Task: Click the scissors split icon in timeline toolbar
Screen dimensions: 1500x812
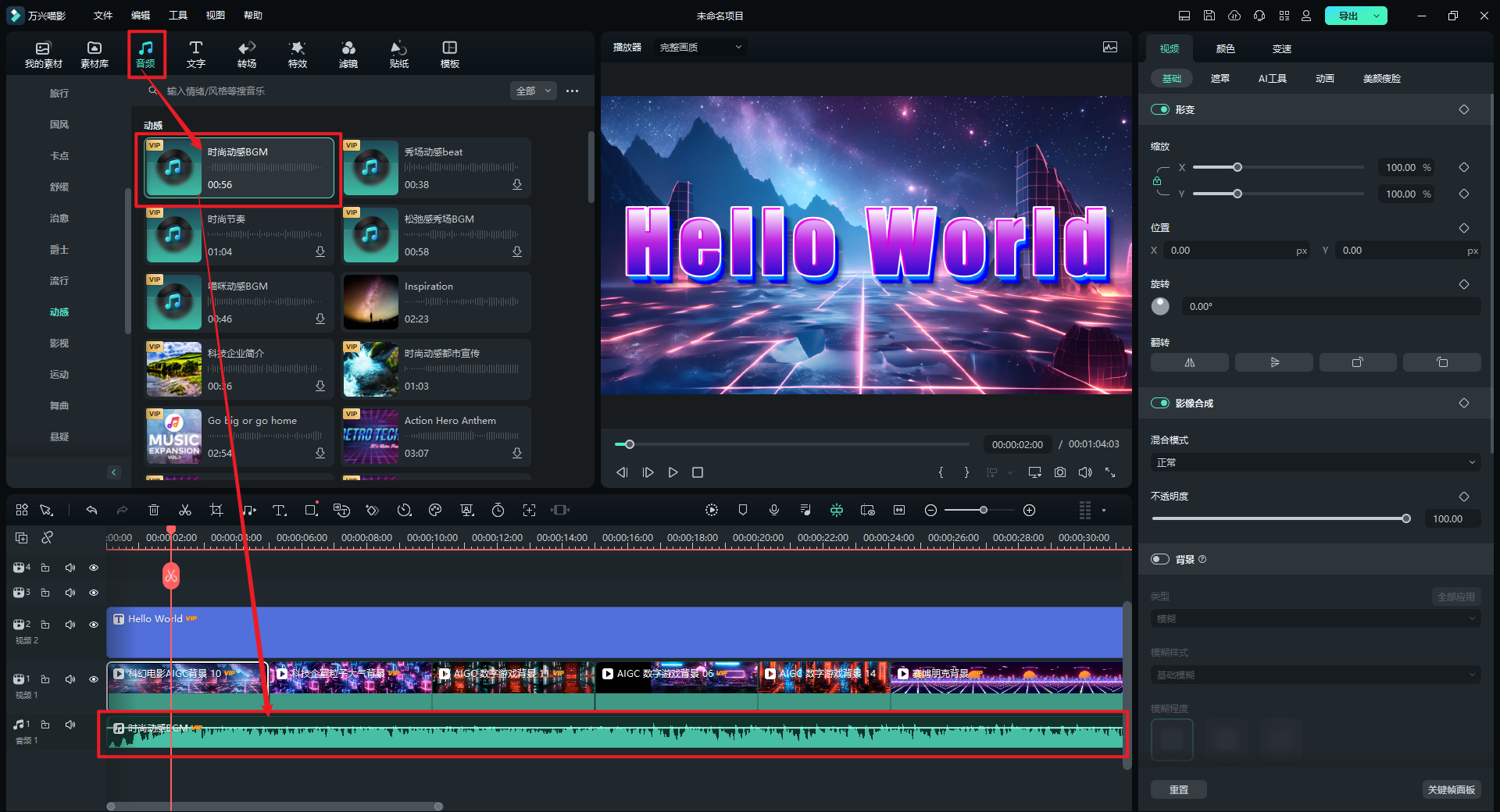Action: (185, 510)
